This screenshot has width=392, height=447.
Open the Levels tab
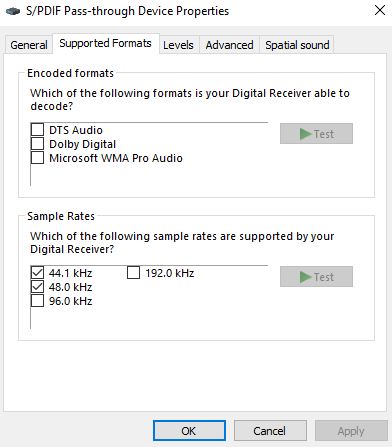pos(178,45)
